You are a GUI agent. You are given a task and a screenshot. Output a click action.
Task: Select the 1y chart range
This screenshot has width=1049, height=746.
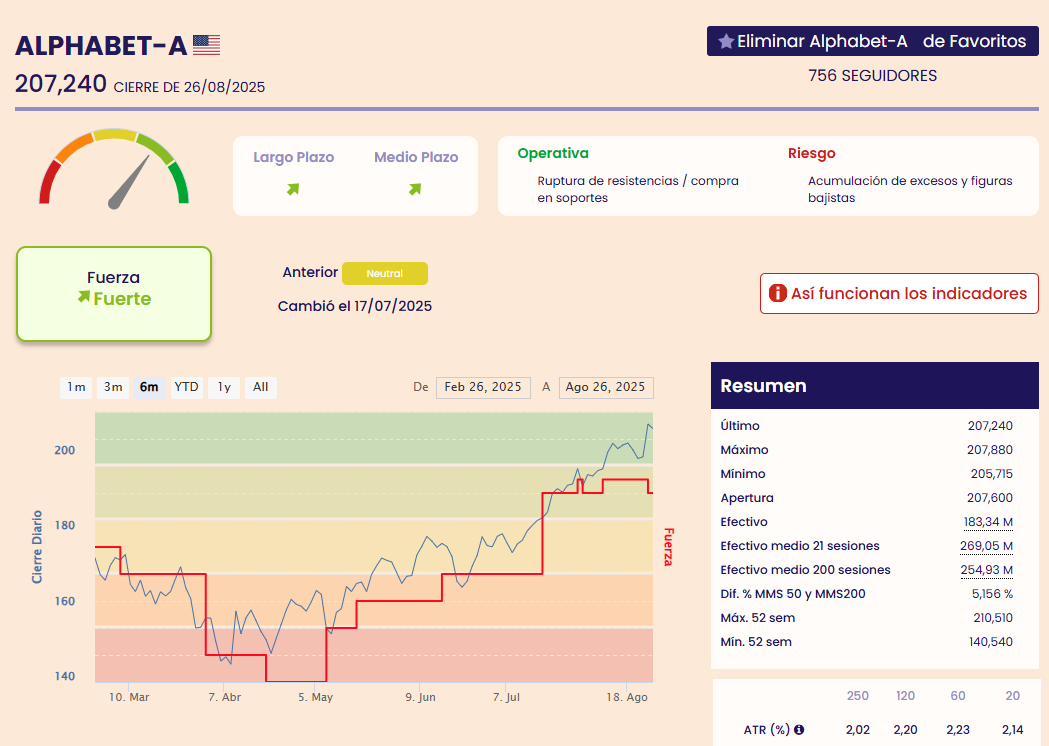[224, 387]
